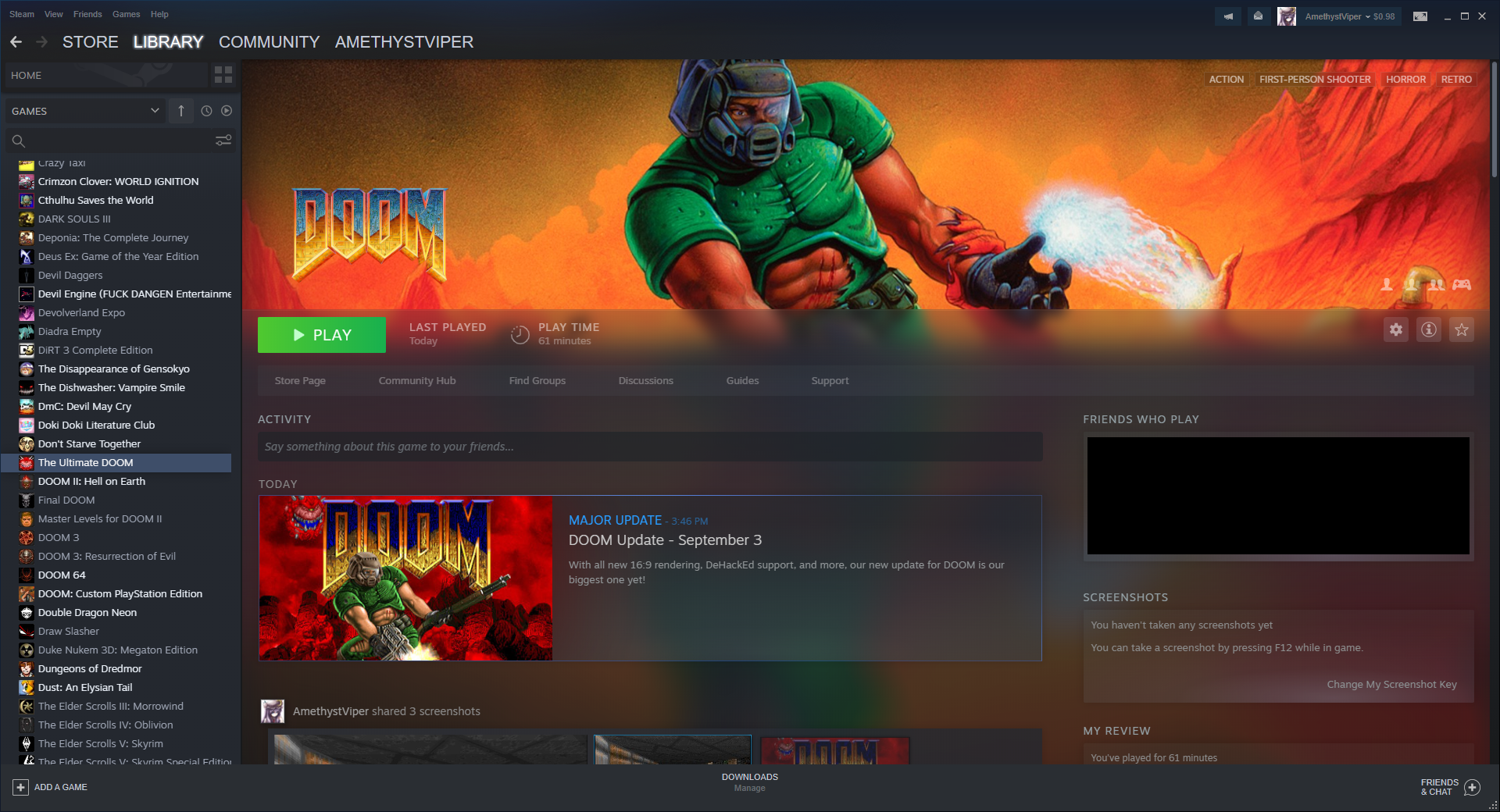Click Don't Starve Together list icon
1500x812 pixels.
tap(27, 444)
